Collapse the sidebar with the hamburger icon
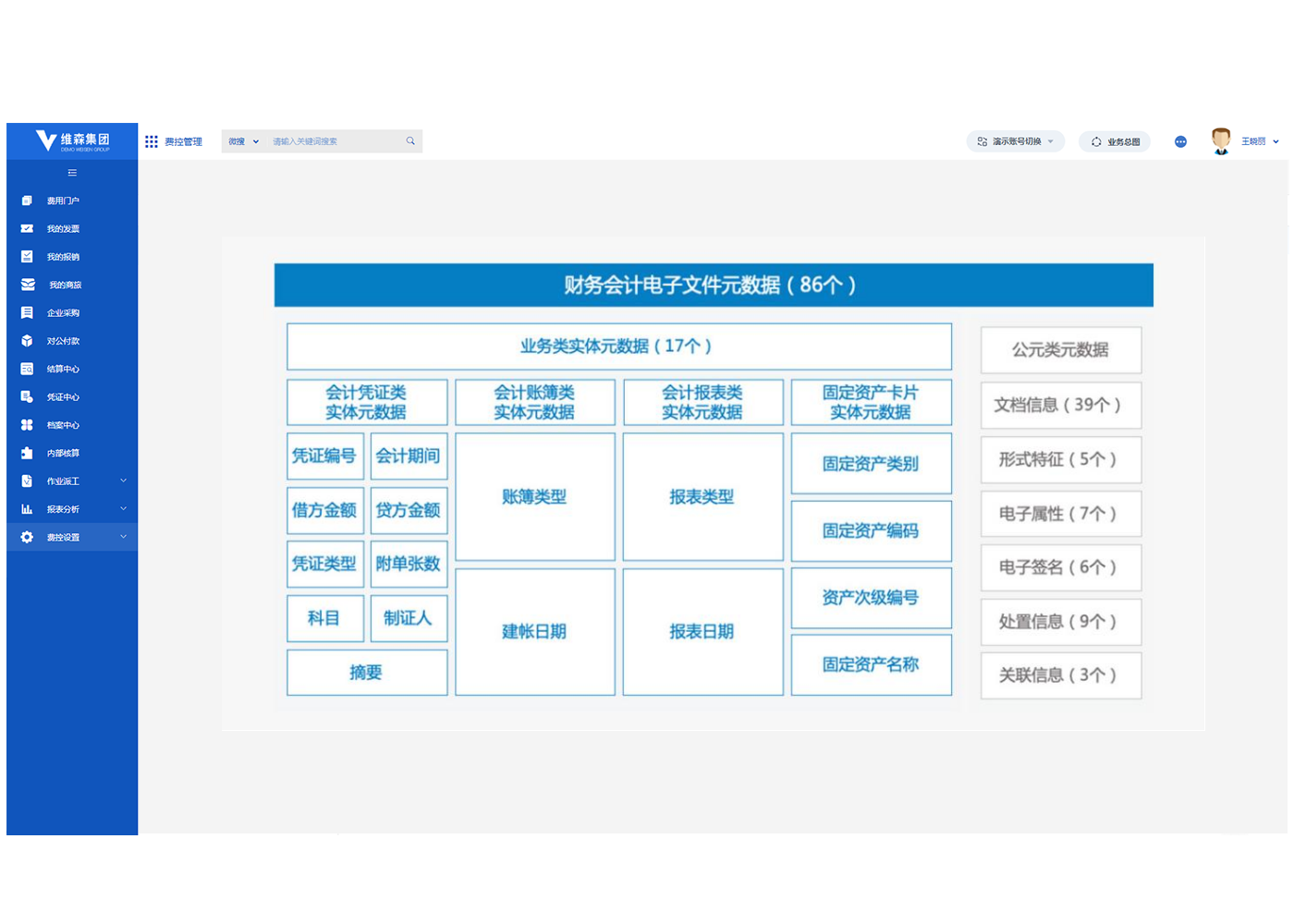Viewport: 1294px width, 924px height. (72, 173)
